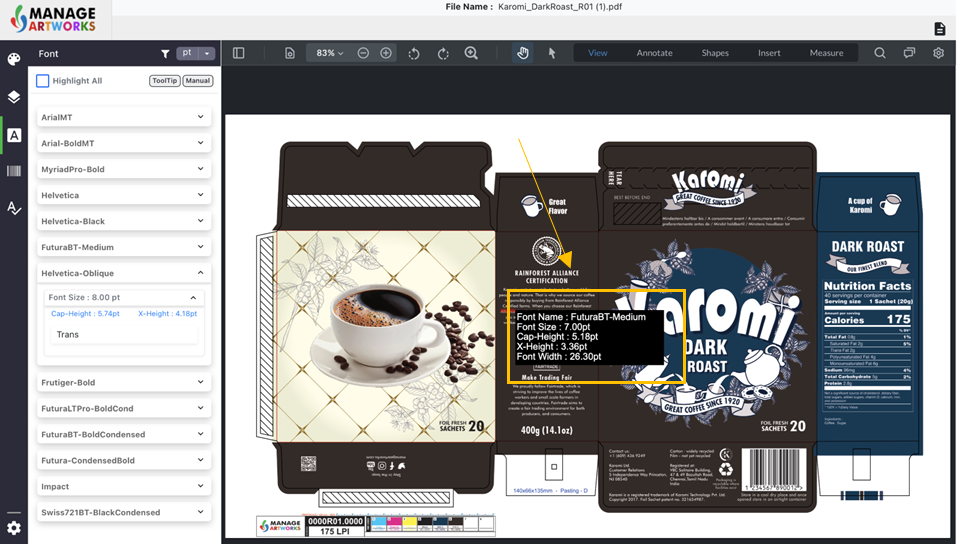Select the arrow pointer tool

tap(552, 53)
